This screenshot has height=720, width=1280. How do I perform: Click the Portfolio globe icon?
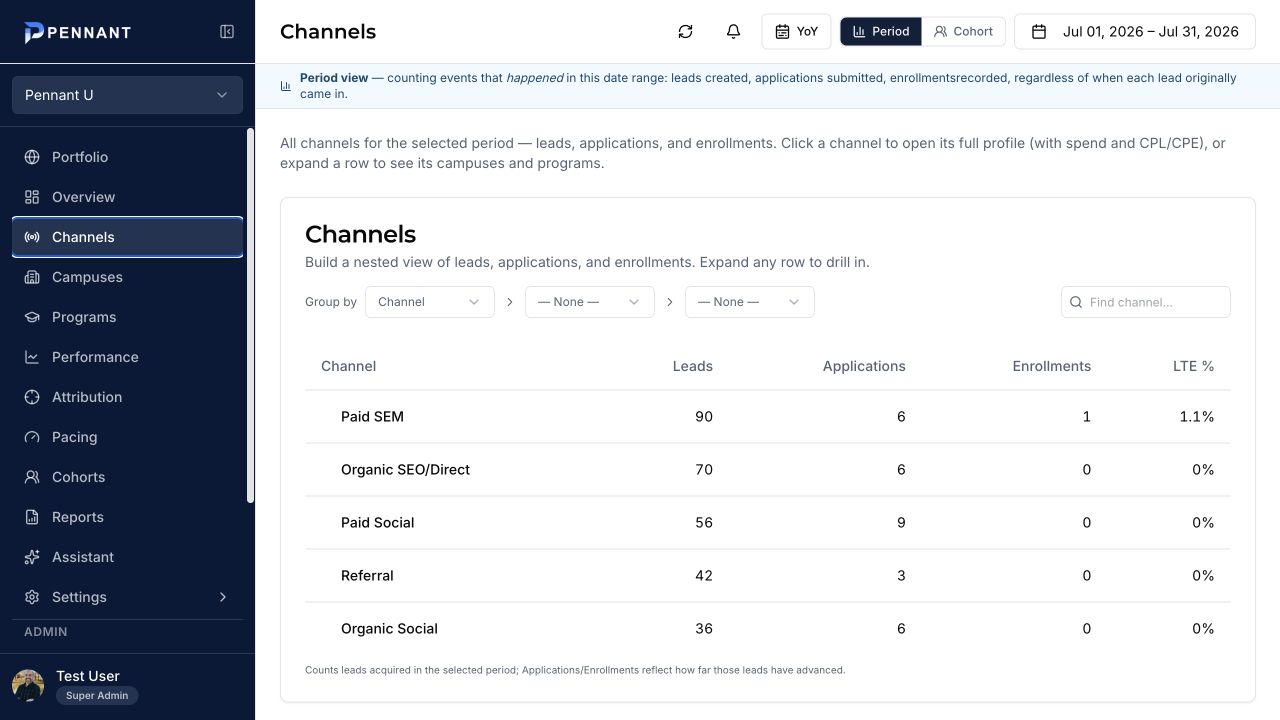[x=32, y=157]
